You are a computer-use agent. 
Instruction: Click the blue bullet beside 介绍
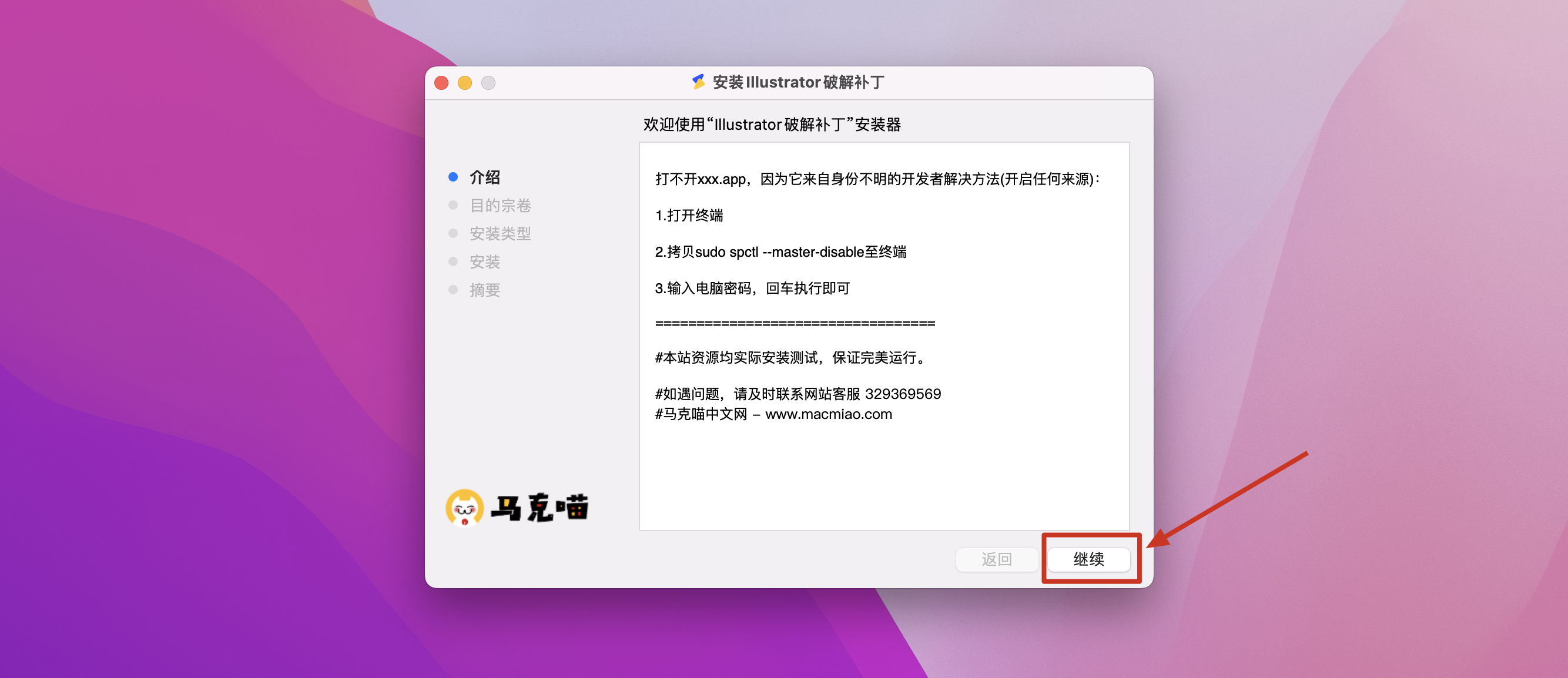click(x=453, y=177)
